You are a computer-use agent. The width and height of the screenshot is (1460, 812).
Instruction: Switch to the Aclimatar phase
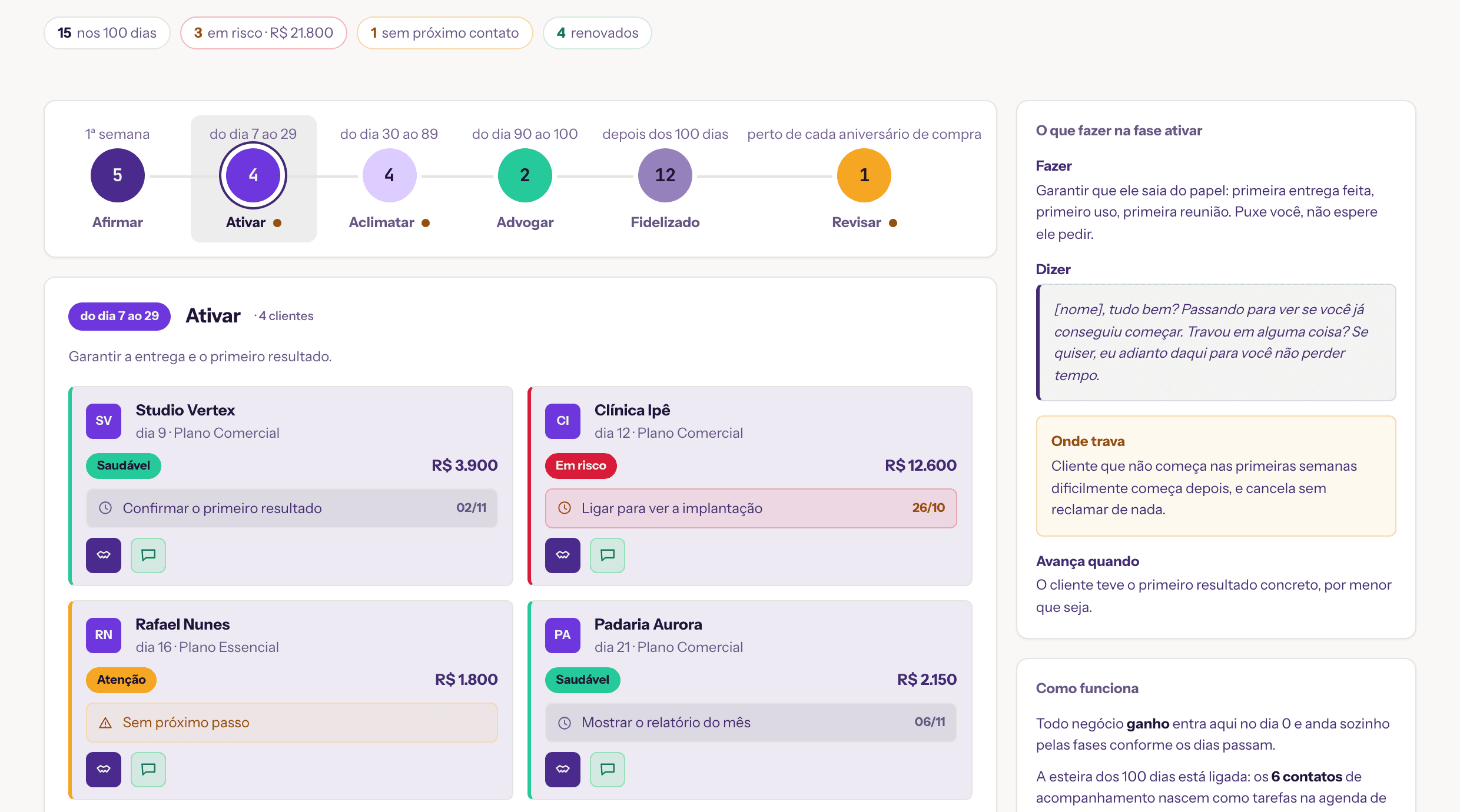click(389, 175)
